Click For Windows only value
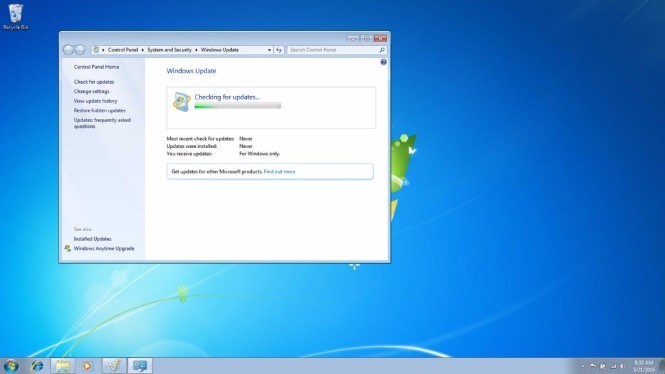The height and width of the screenshot is (374, 665). pyautogui.click(x=260, y=154)
